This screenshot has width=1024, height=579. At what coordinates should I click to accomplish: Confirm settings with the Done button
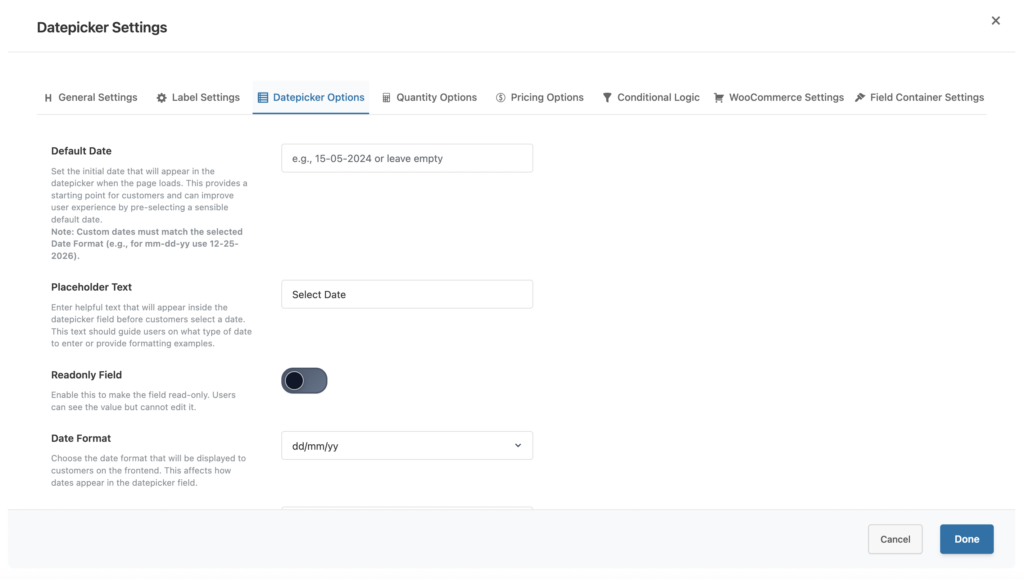(x=966, y=539)
